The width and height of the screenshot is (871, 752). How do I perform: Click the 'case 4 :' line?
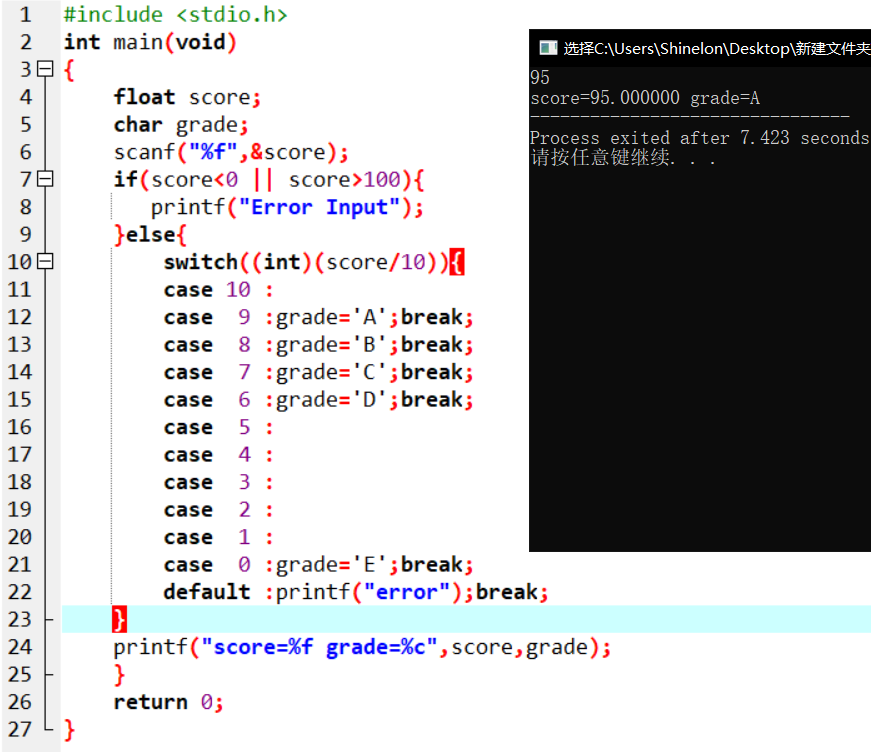(218, 455)
